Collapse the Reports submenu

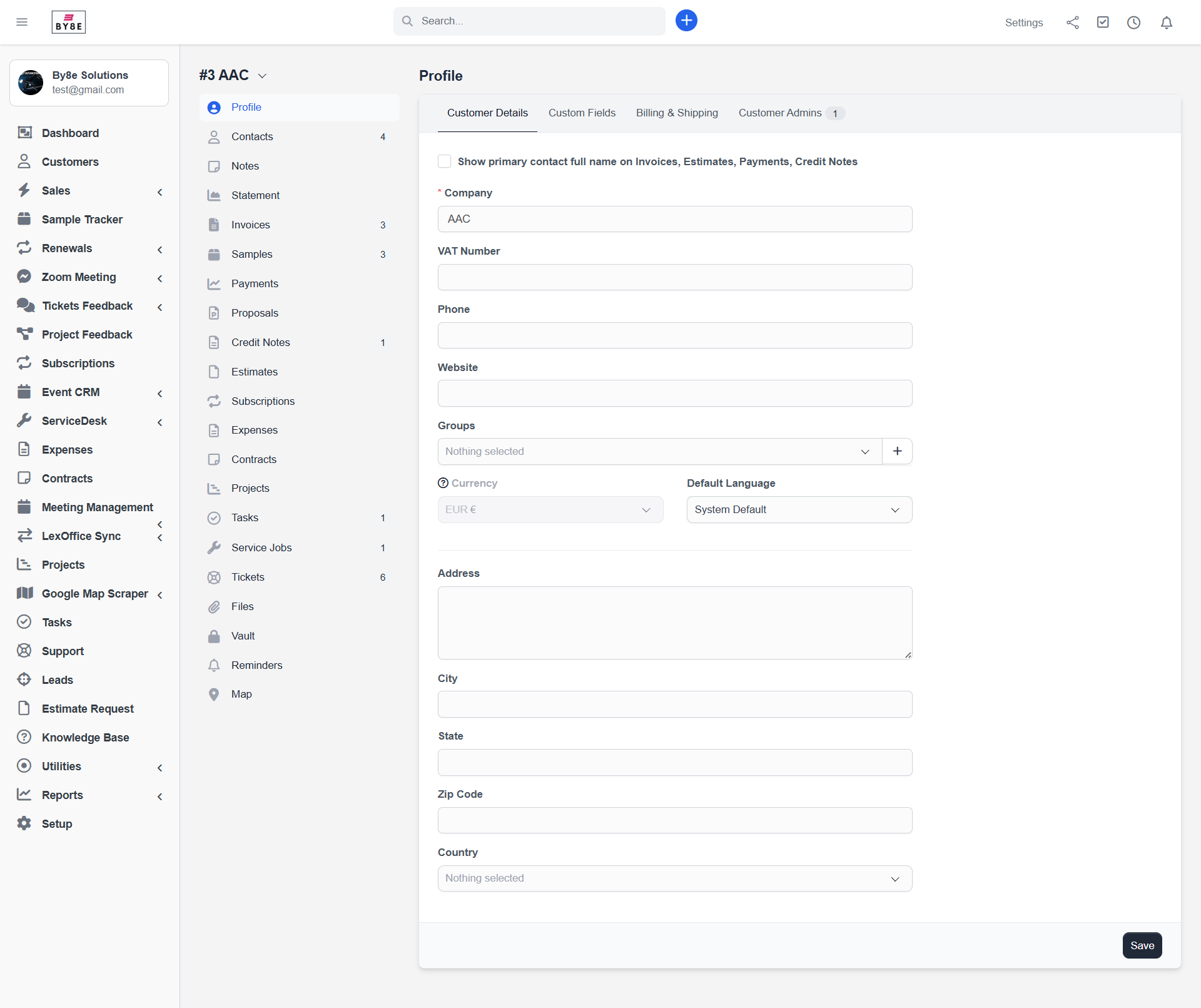click(160, 797)
